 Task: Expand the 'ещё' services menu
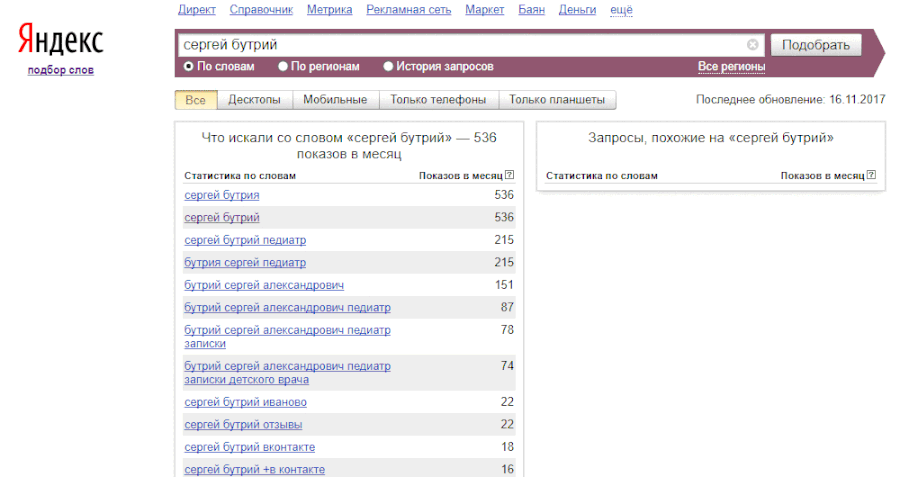pos(621,10)
